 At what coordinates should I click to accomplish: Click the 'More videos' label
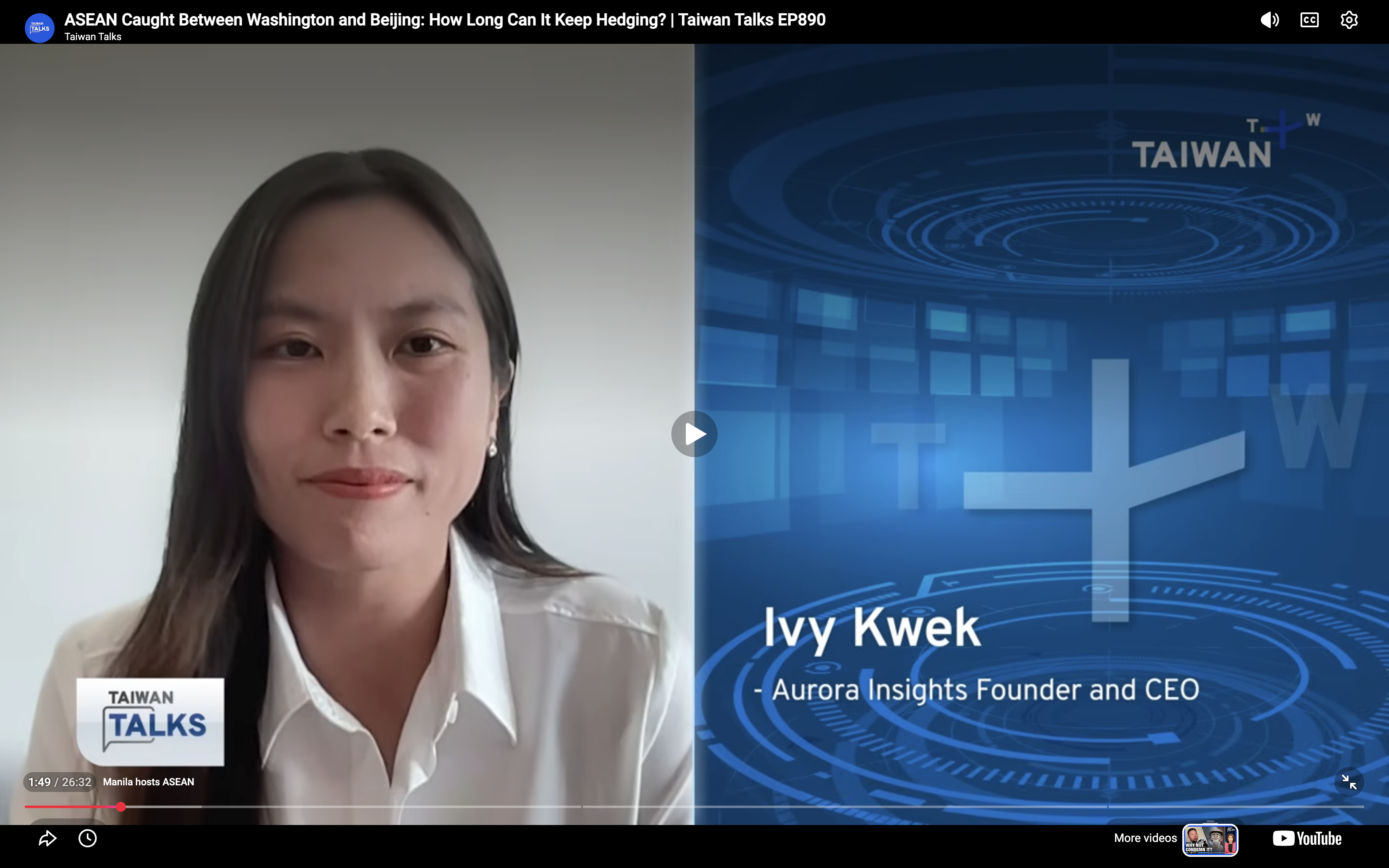tap(1145, 838)
